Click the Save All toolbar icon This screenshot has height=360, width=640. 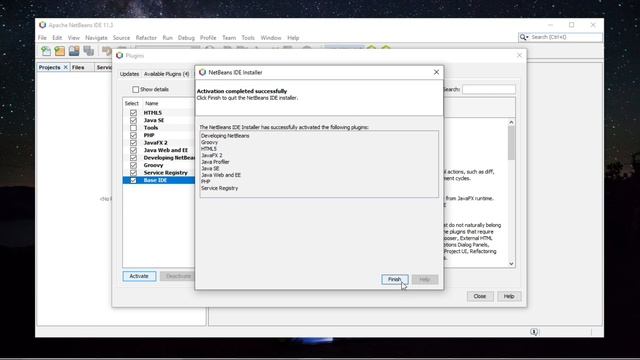coord(89,51)
